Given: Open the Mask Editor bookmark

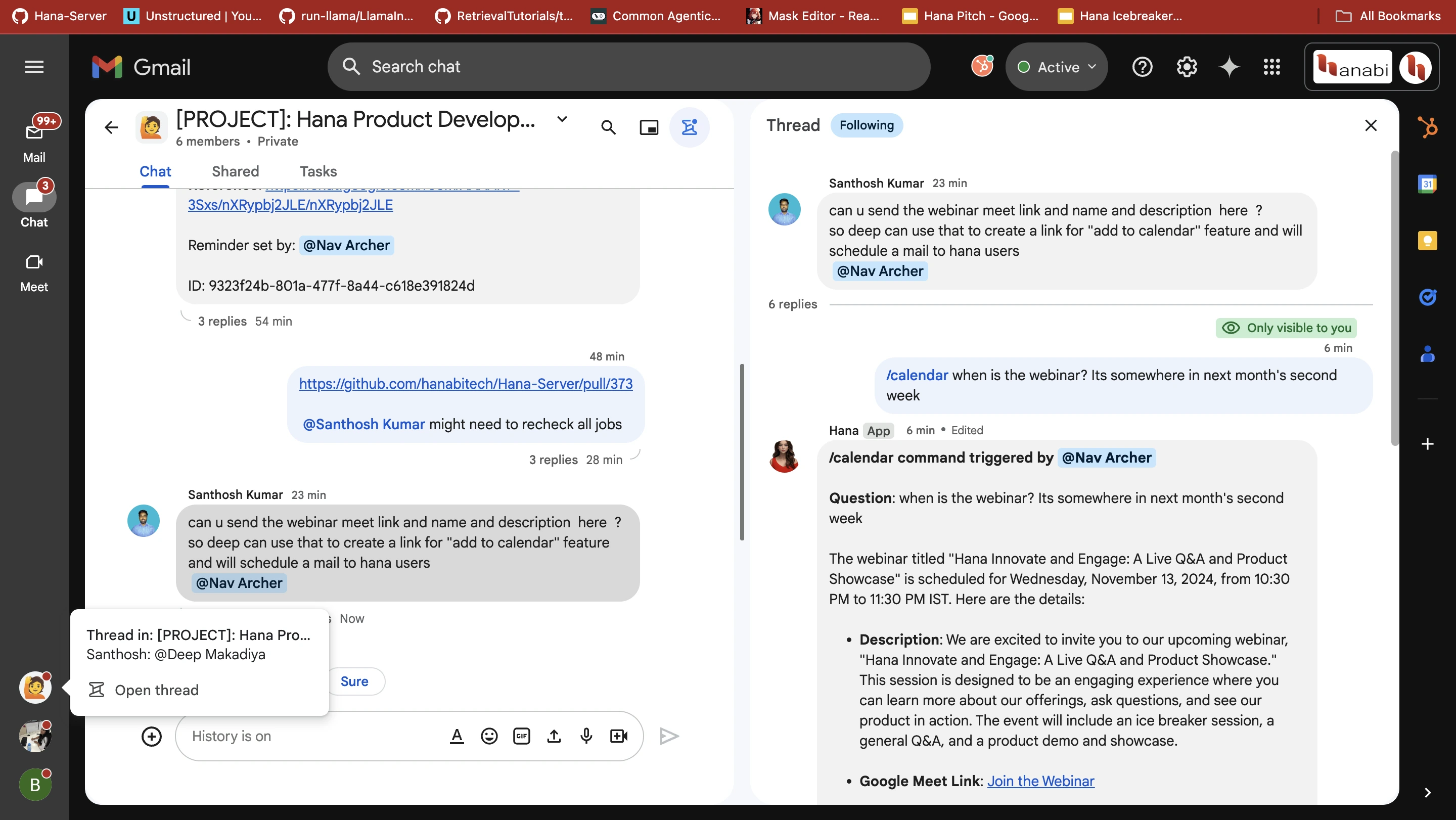Looking at the screenshot, I should [812, 16].
